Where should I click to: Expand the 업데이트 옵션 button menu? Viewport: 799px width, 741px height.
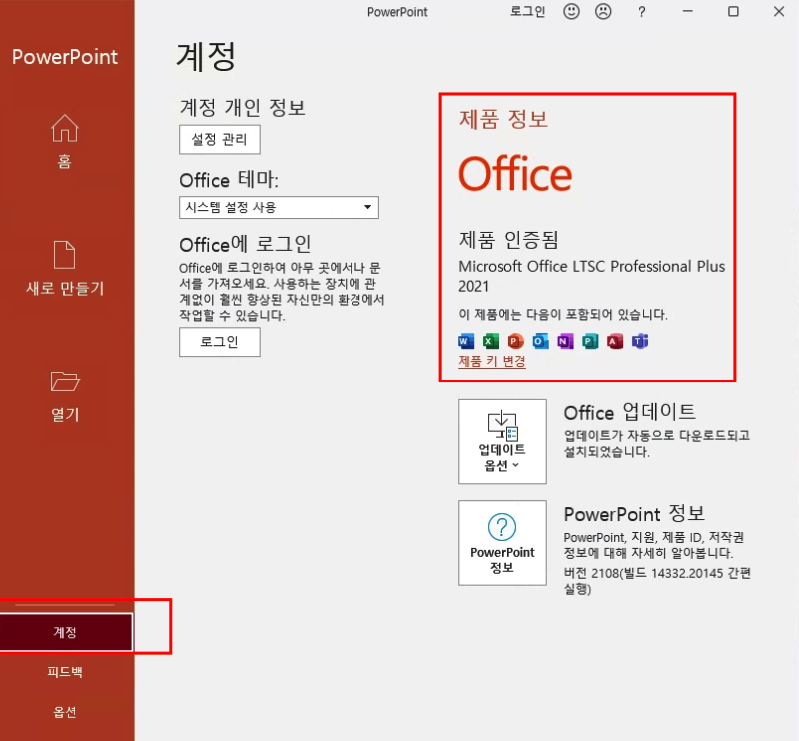(x=502, y=441)
